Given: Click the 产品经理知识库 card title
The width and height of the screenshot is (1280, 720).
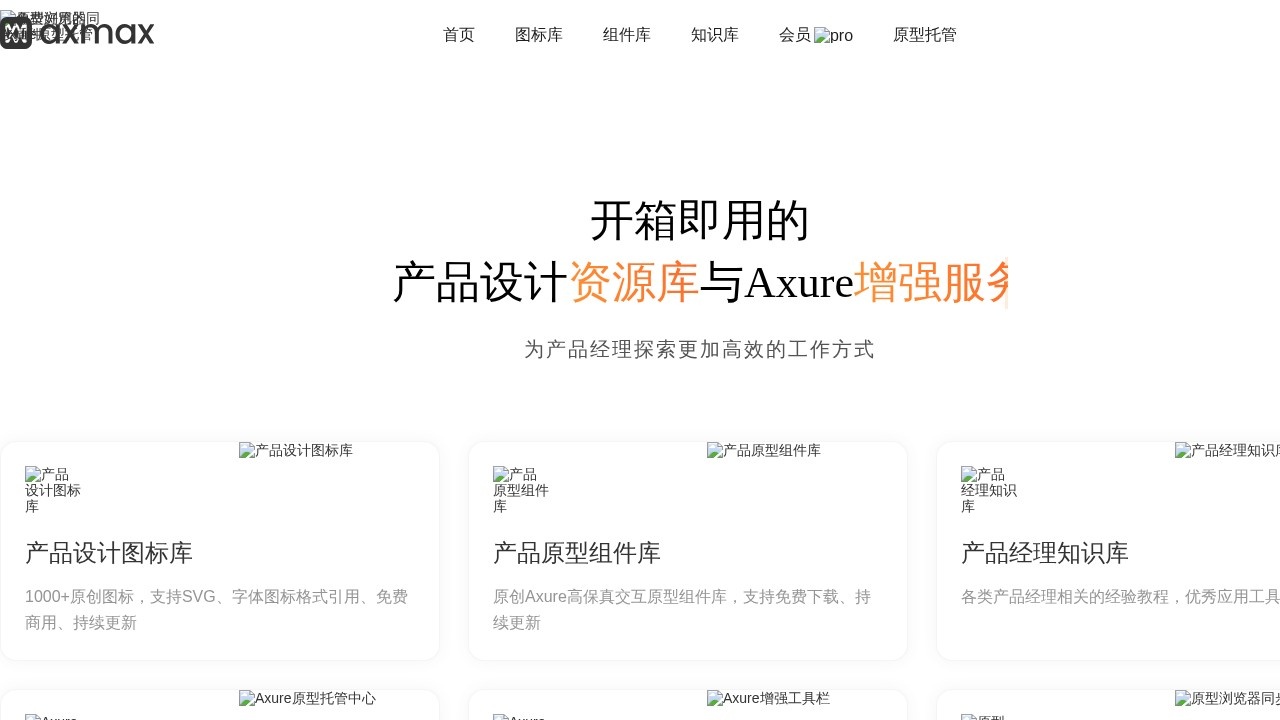Looking at the screenshot, I should pos(1044,553).
